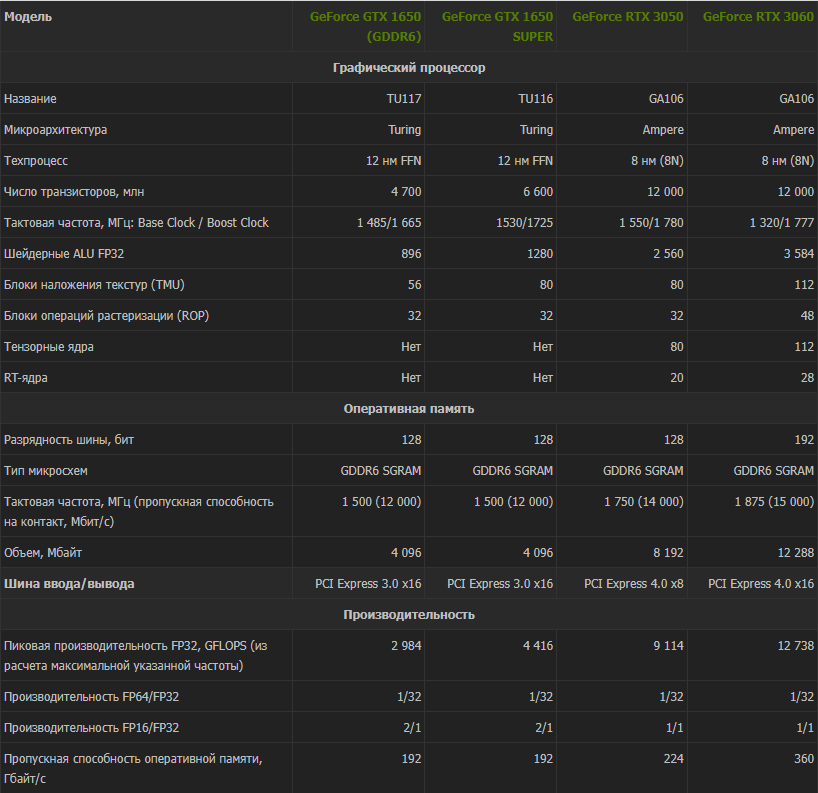
Task: Click the 'Объем, Мбайт' row label
Action: click(x=43, y=553)
